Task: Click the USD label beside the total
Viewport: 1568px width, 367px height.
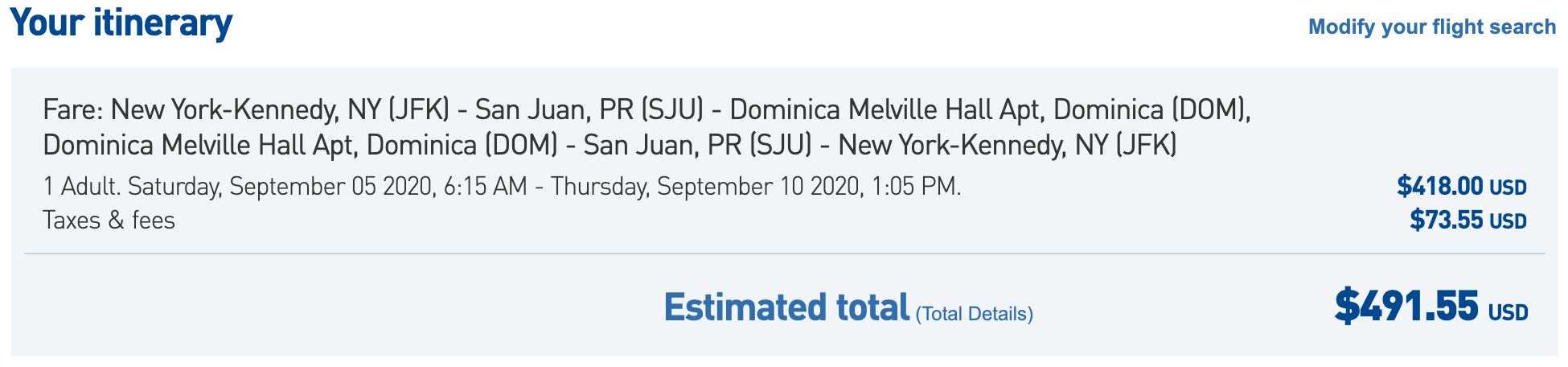Action: [1508, 313]
